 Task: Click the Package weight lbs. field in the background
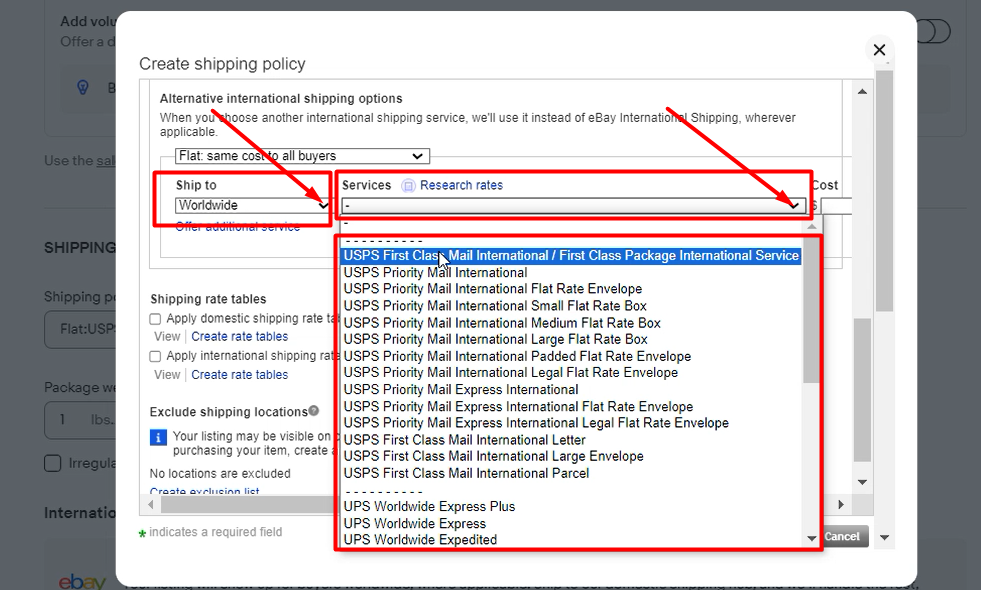tap(81, 420)
